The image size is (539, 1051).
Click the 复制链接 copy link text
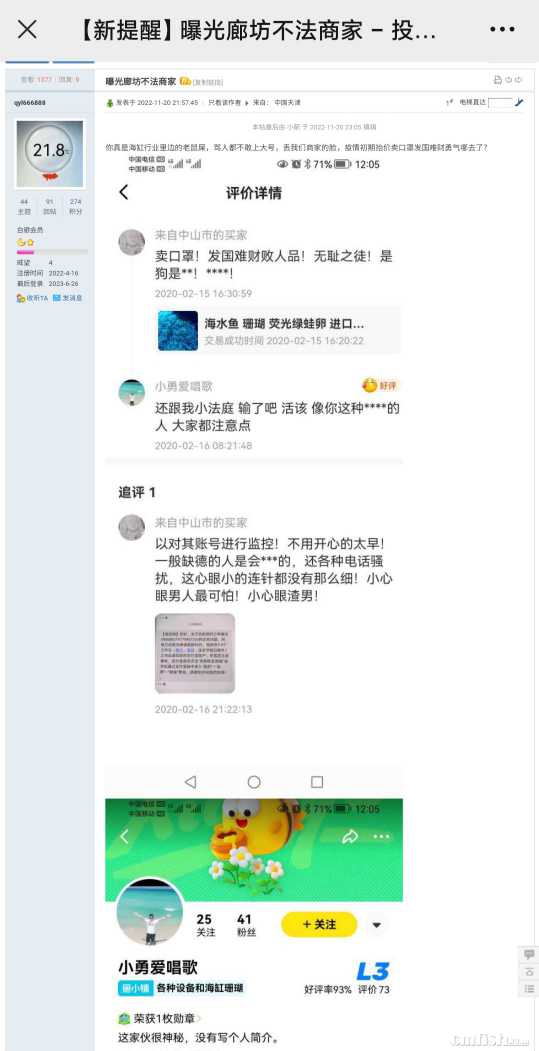click(205, 82)
